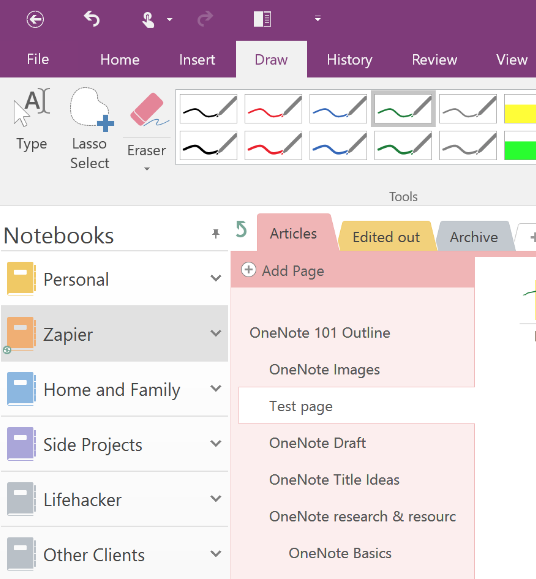Open the OneNote Basics subpage
536x579 pixels.
coord(340,553)
